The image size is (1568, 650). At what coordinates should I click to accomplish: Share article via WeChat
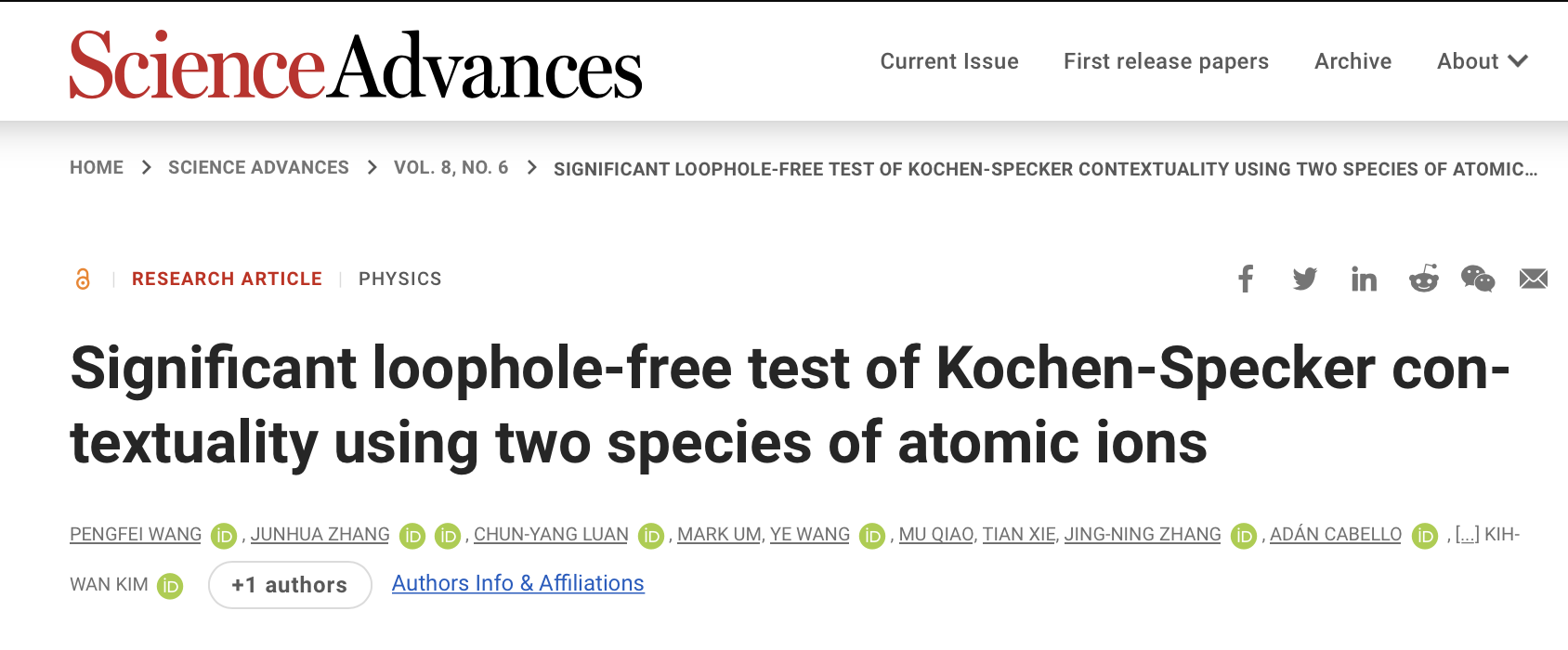pos(1477,279)
